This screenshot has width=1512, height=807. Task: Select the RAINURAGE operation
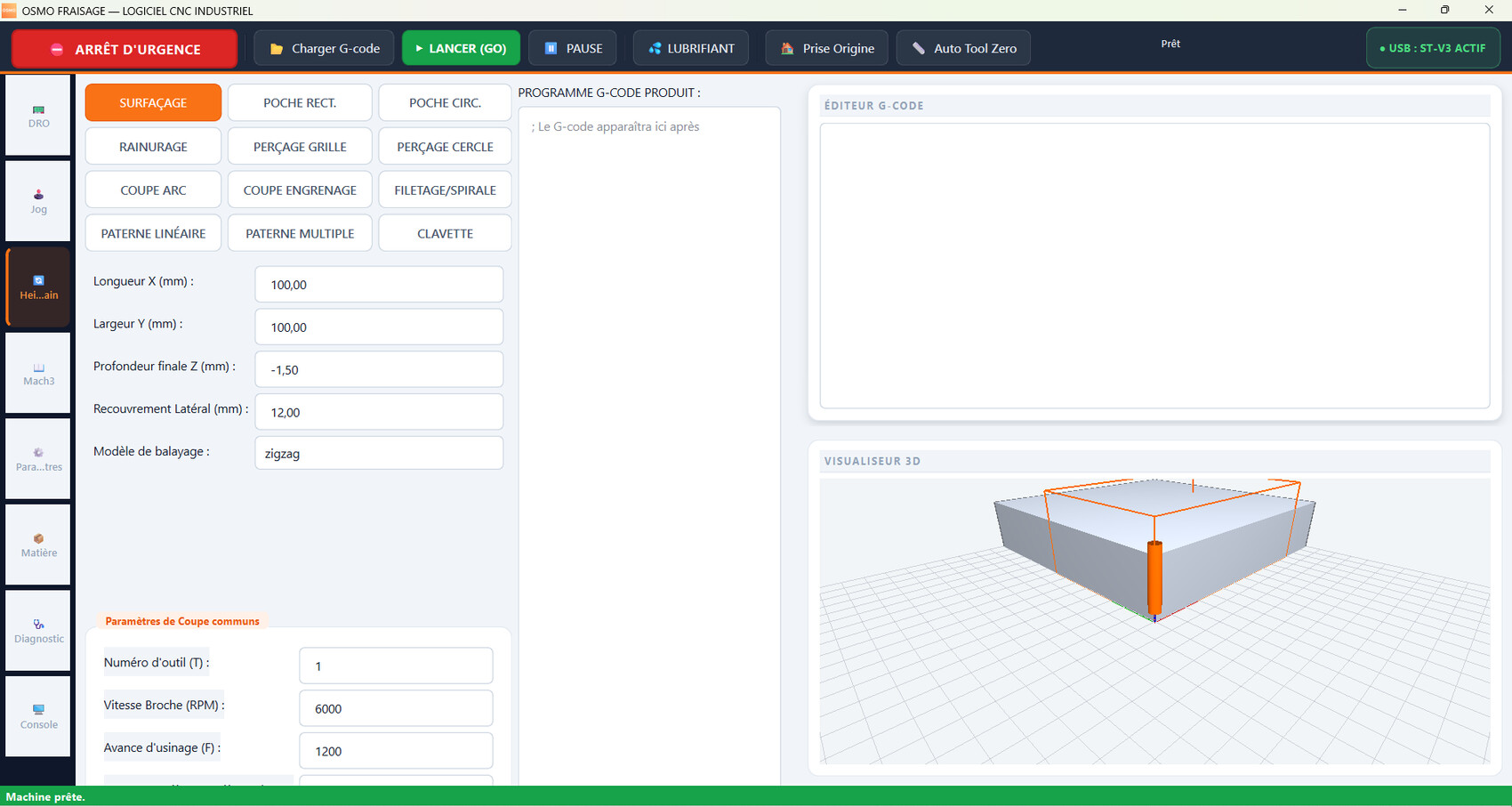point(153,146)
